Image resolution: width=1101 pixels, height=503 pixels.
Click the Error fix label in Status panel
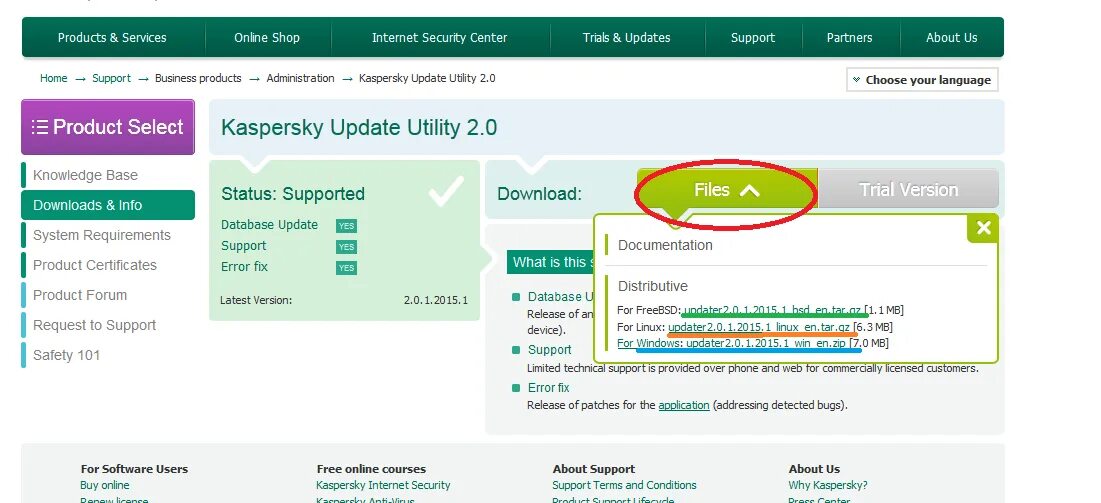pyautogui.click(x=244, y=267)
